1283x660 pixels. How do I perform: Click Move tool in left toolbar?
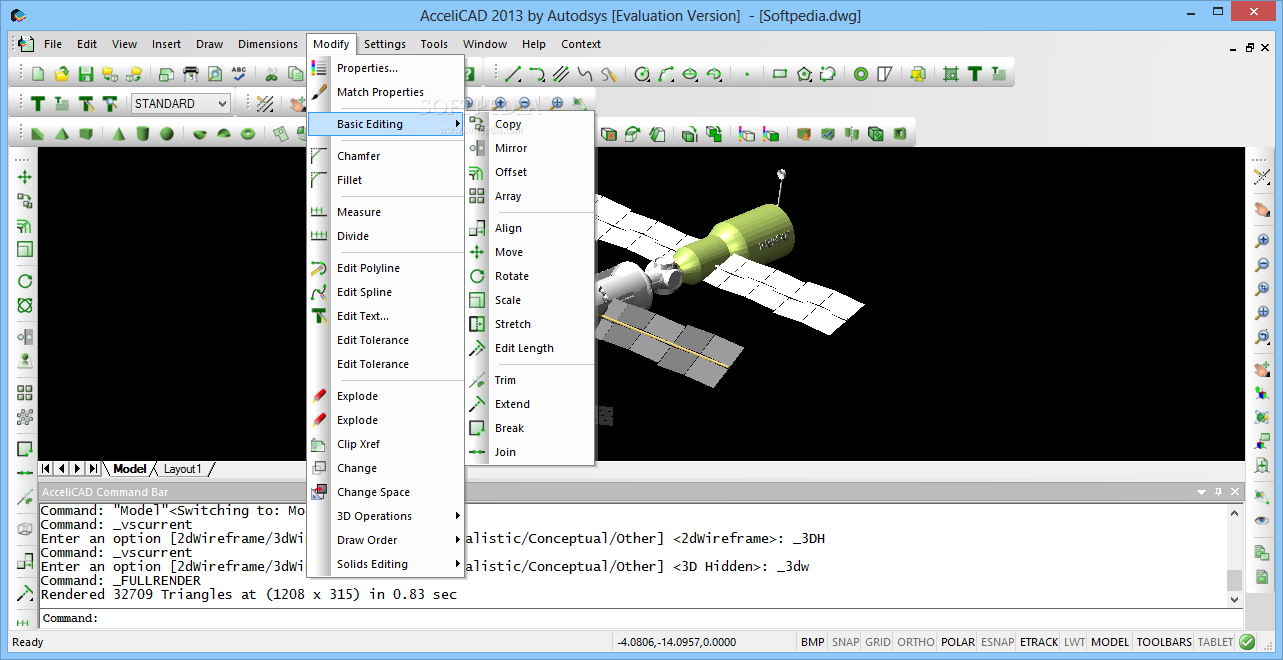25,177
